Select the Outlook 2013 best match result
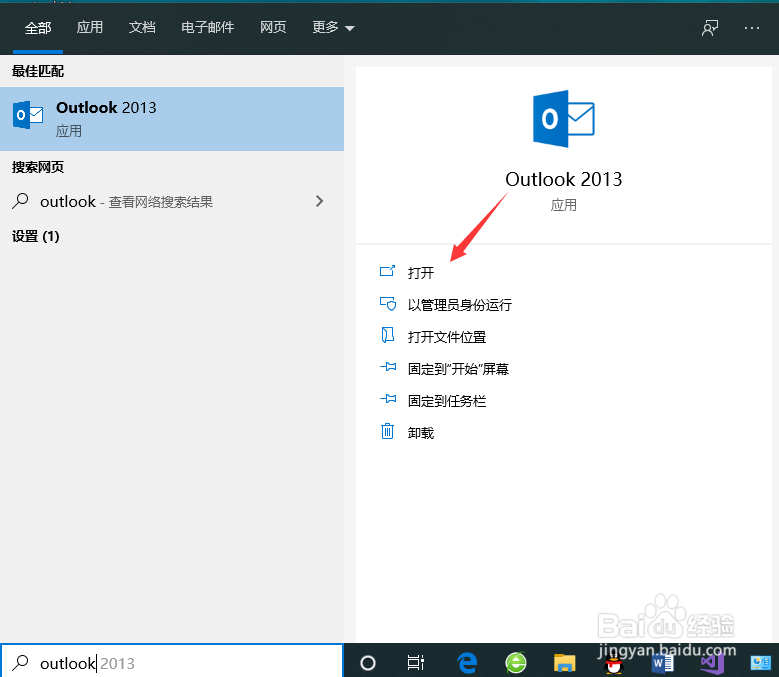 click(172, 119)
